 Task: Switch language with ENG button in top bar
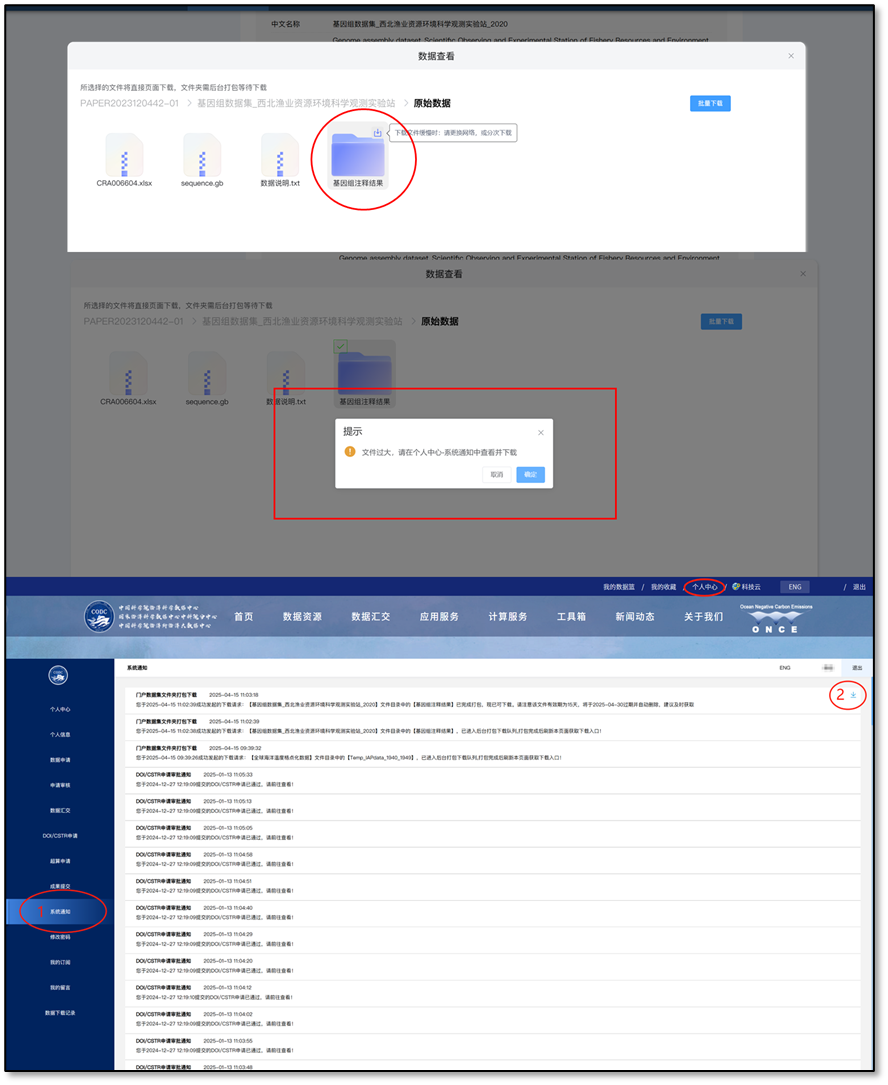pos(795,587)
